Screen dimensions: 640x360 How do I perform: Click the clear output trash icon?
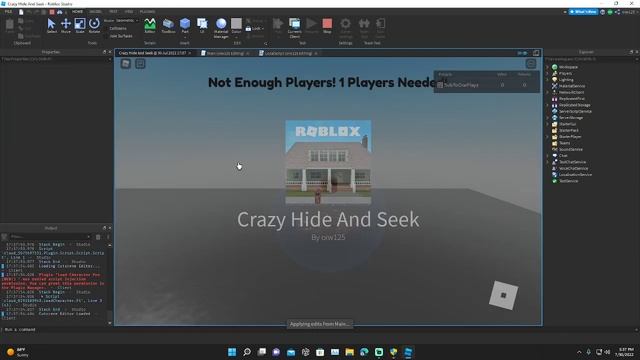click(x=98, y=237)
